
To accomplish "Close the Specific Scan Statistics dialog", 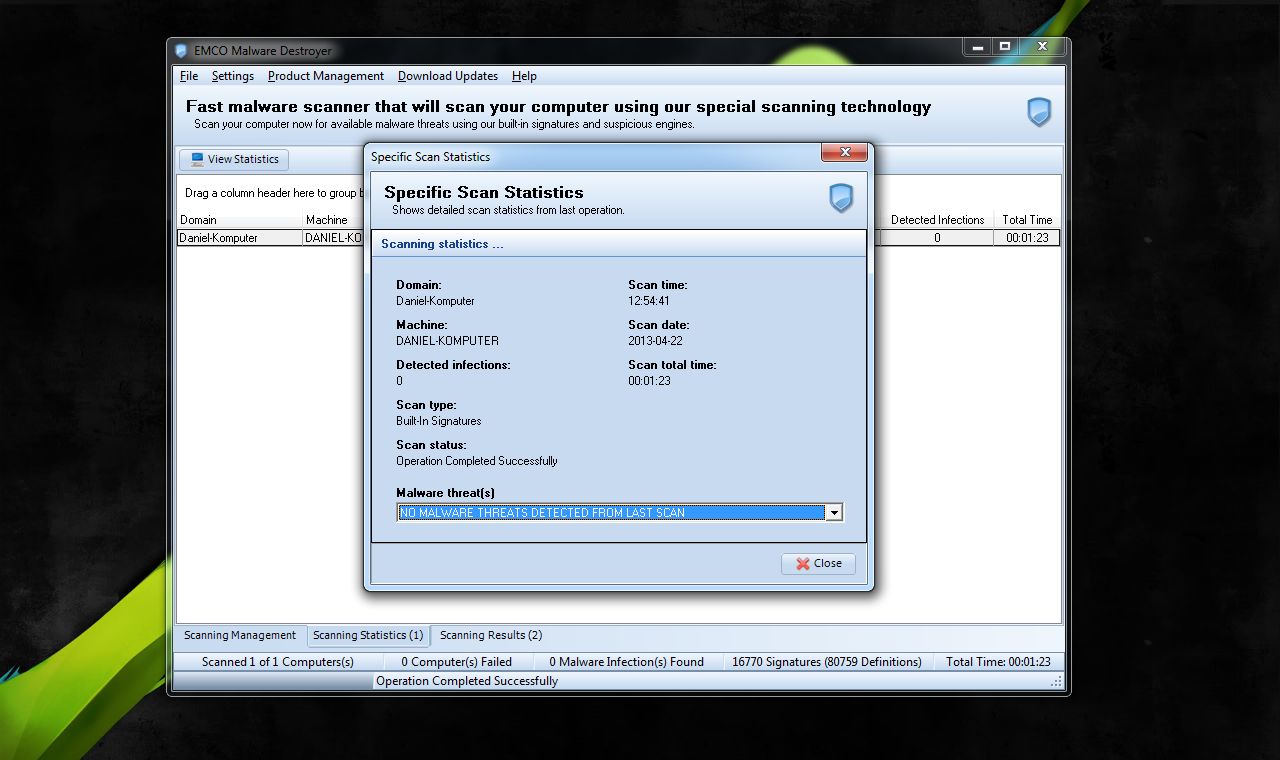I will coord(818,563).
